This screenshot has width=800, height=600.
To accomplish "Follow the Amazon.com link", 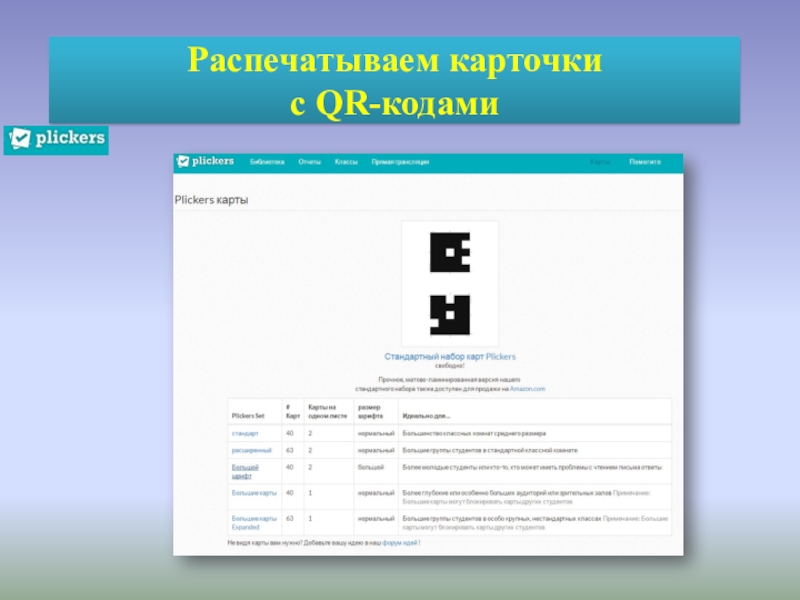I will click(x=528, y=389).
